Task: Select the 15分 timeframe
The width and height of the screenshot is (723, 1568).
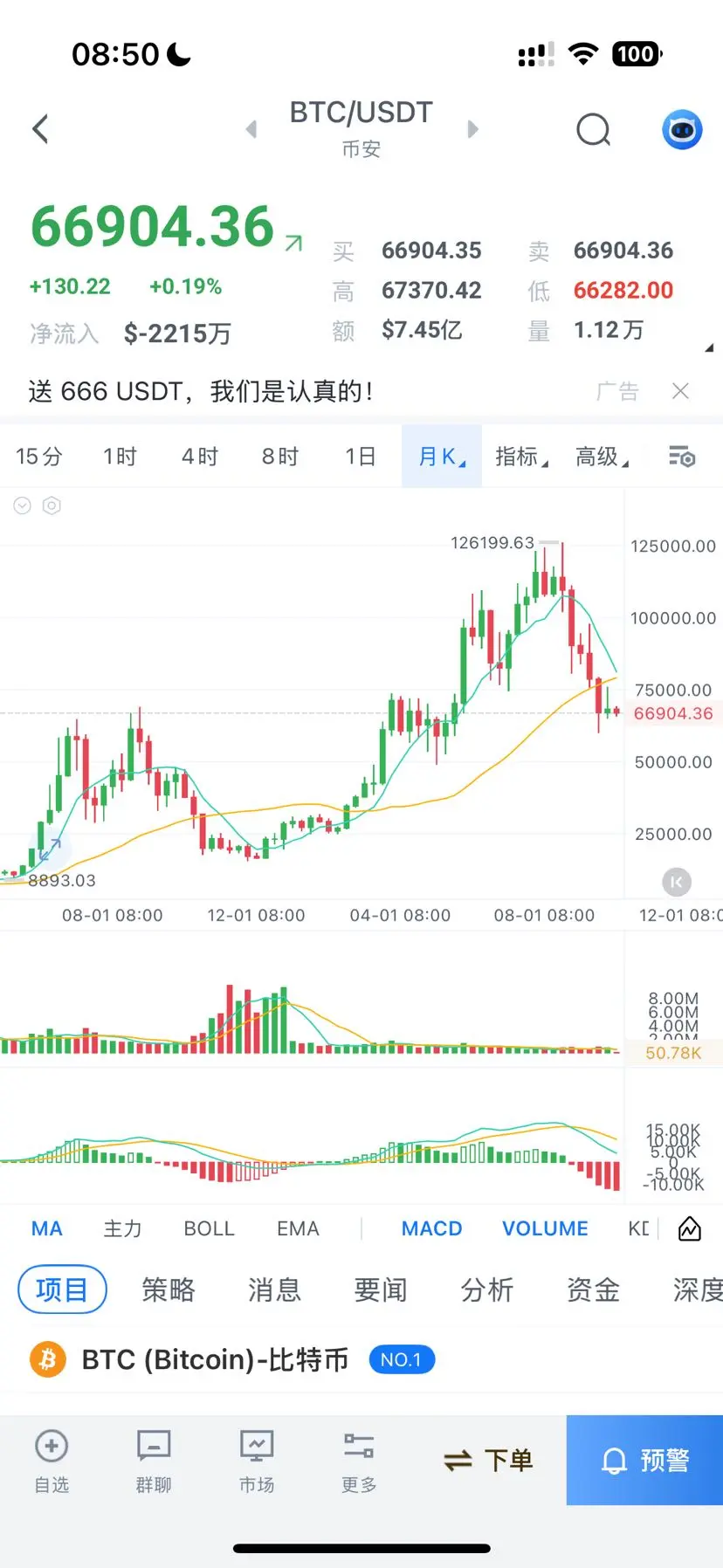Action: [39, 457]
